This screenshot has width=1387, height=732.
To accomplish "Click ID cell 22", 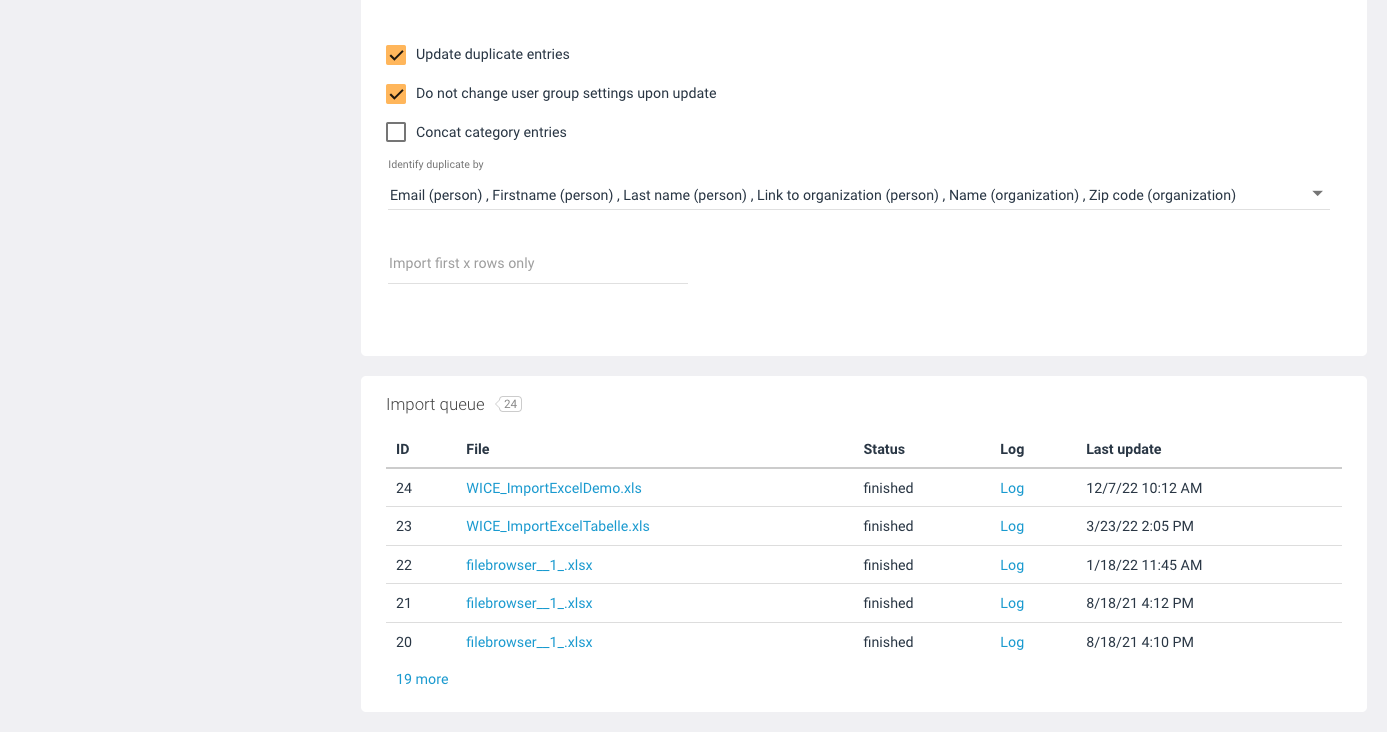I will pyautogui.click(x=404, y=565).
